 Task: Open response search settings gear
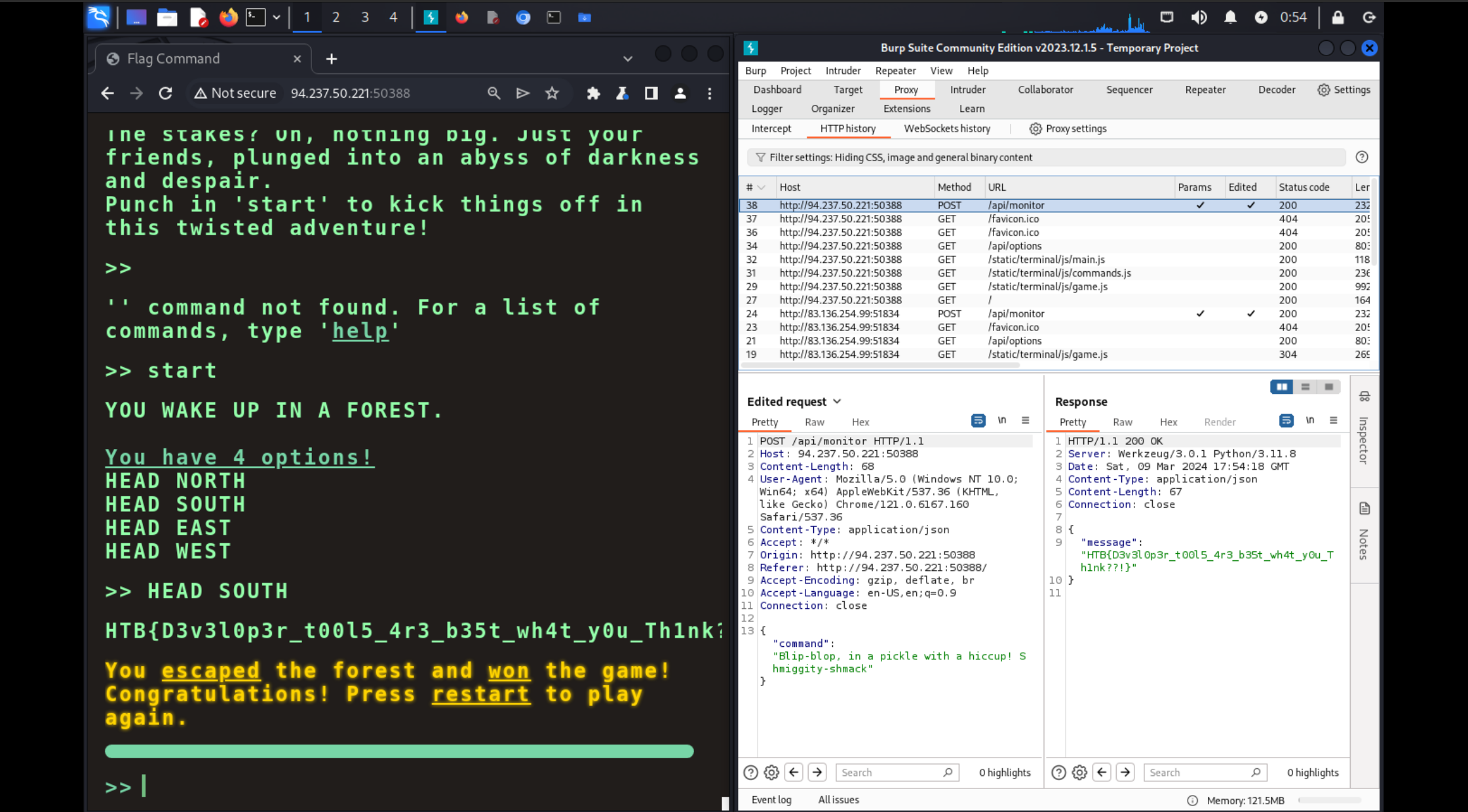coord(1079,773)
